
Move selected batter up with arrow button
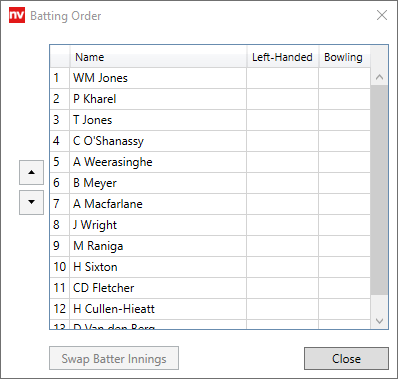[31, 172]
